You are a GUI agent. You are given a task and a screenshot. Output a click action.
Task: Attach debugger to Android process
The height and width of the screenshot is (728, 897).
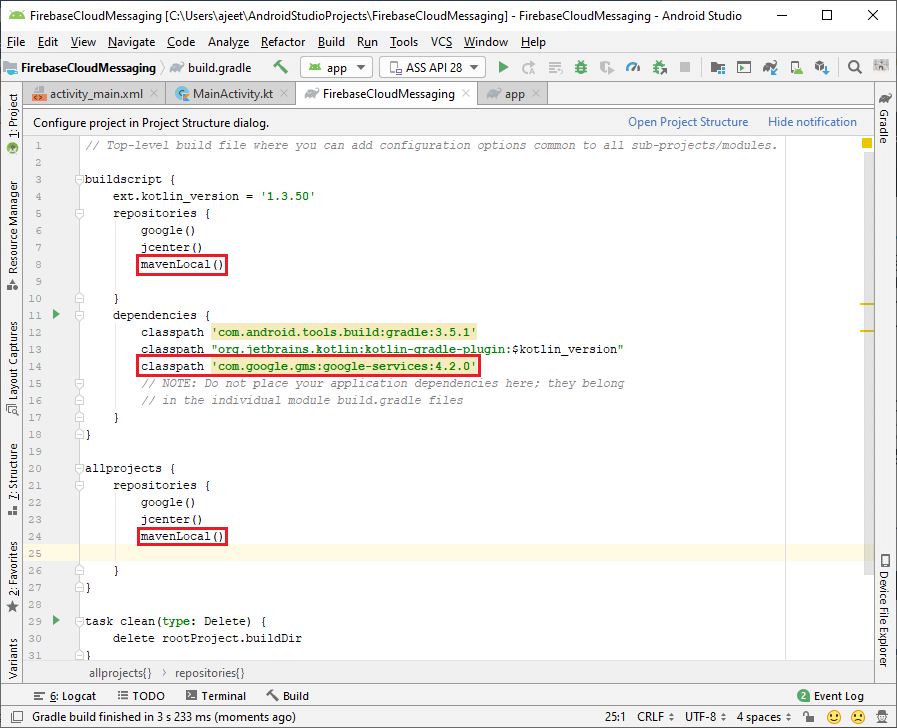coord(660,67)
